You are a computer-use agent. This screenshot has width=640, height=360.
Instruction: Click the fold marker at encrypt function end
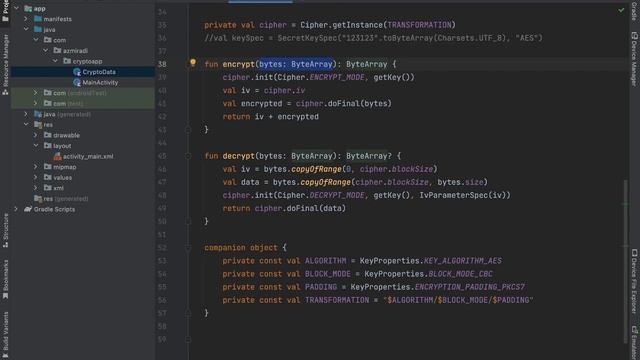click(x=188, y=130)
